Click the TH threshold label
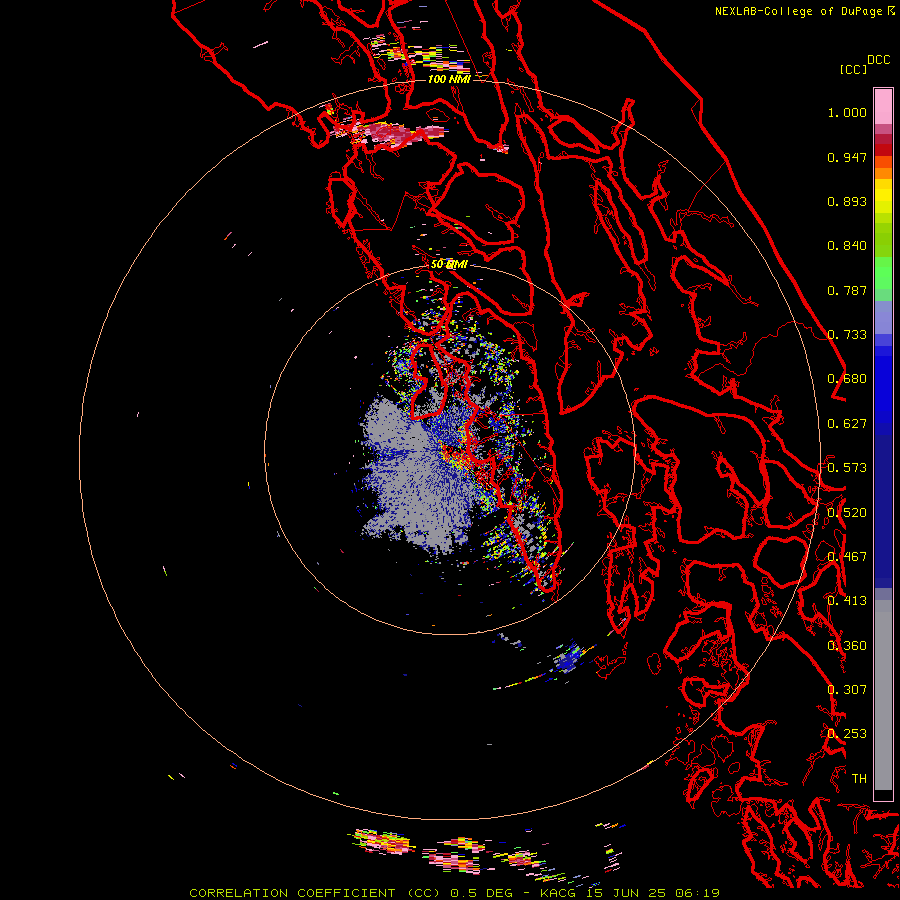The image size is (900, 900). (859, 779)
